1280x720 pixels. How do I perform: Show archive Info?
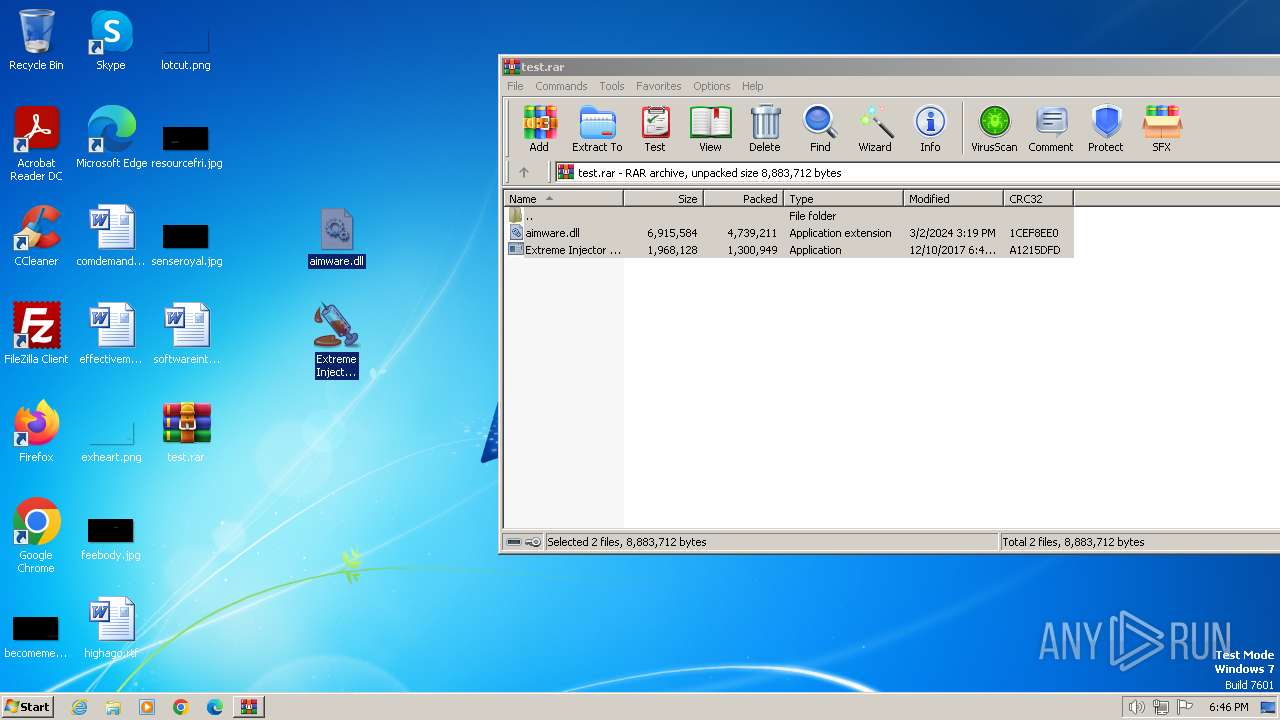pyautogui.click(x=930, y=129)
